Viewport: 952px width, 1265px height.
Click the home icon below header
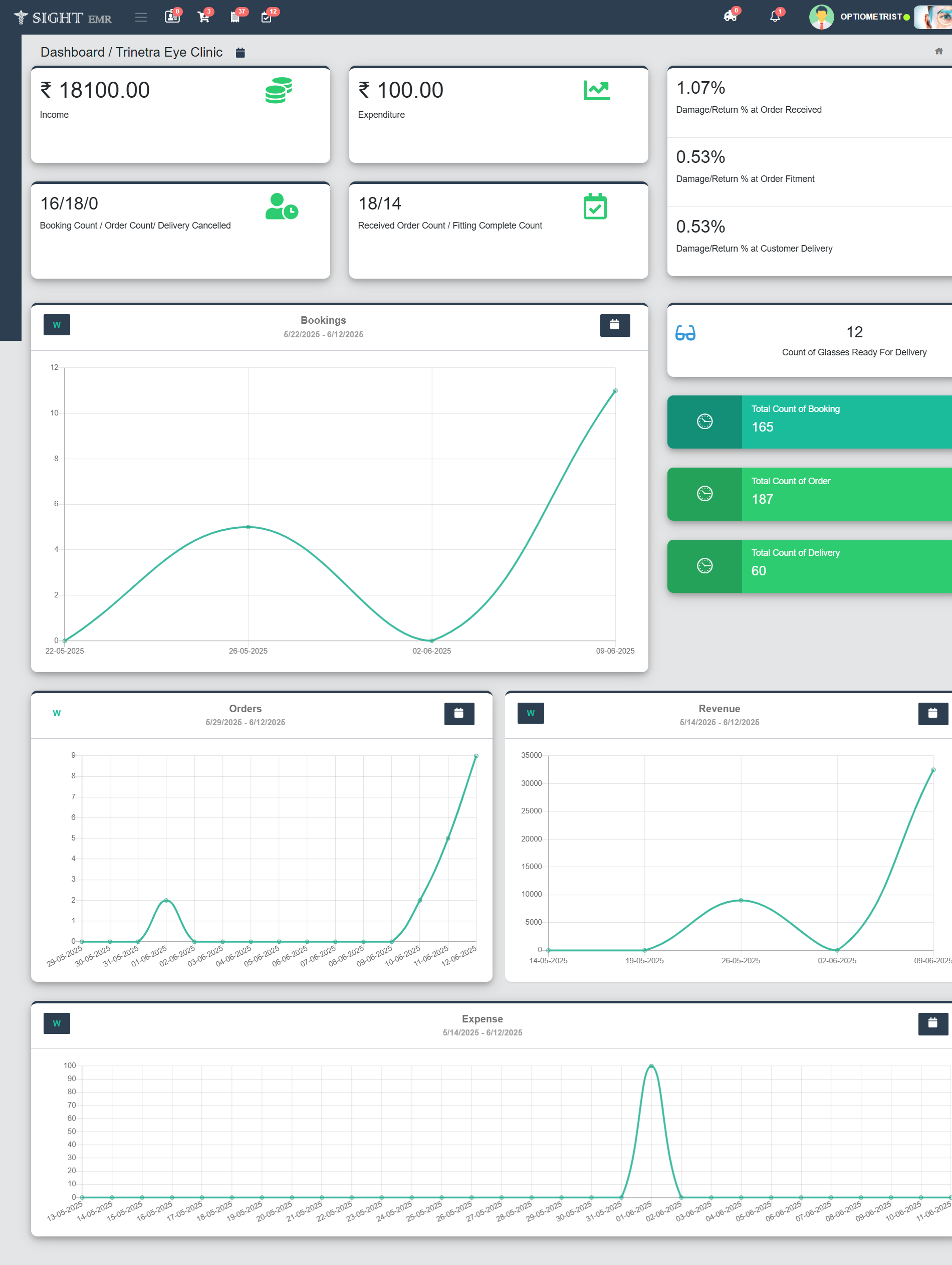tap(938, 52)
